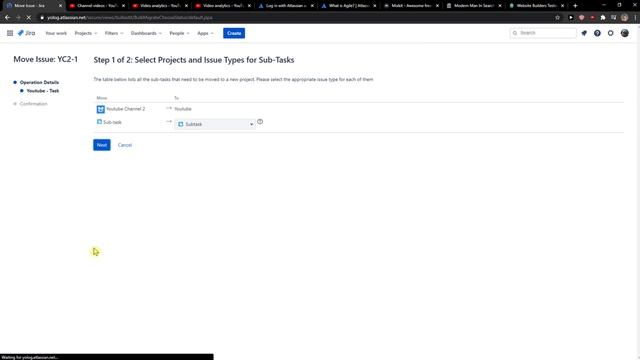Switch to Website Builders Tested tab
Screen dimensions: 640x360
click(537, 6)
